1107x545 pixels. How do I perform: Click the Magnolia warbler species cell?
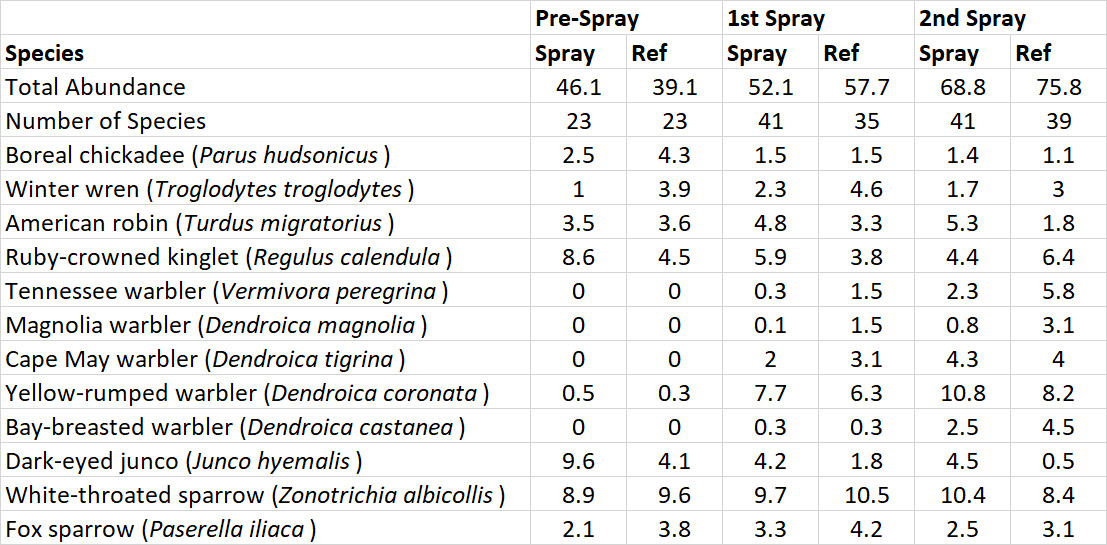216,325
